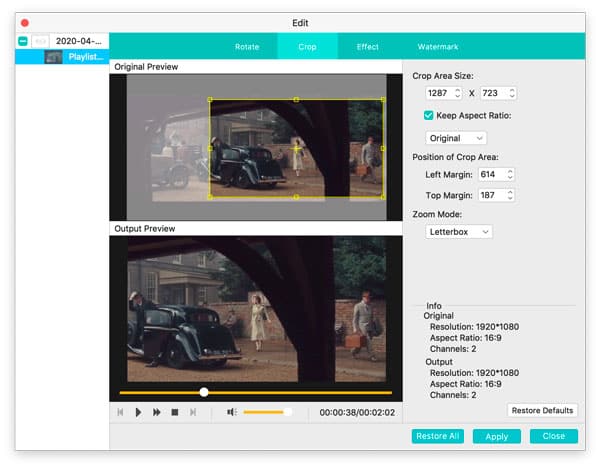Switch to the Rotate tab
Image resolution: width=600 pixels, height=468 pixels.
click(247, 47)
